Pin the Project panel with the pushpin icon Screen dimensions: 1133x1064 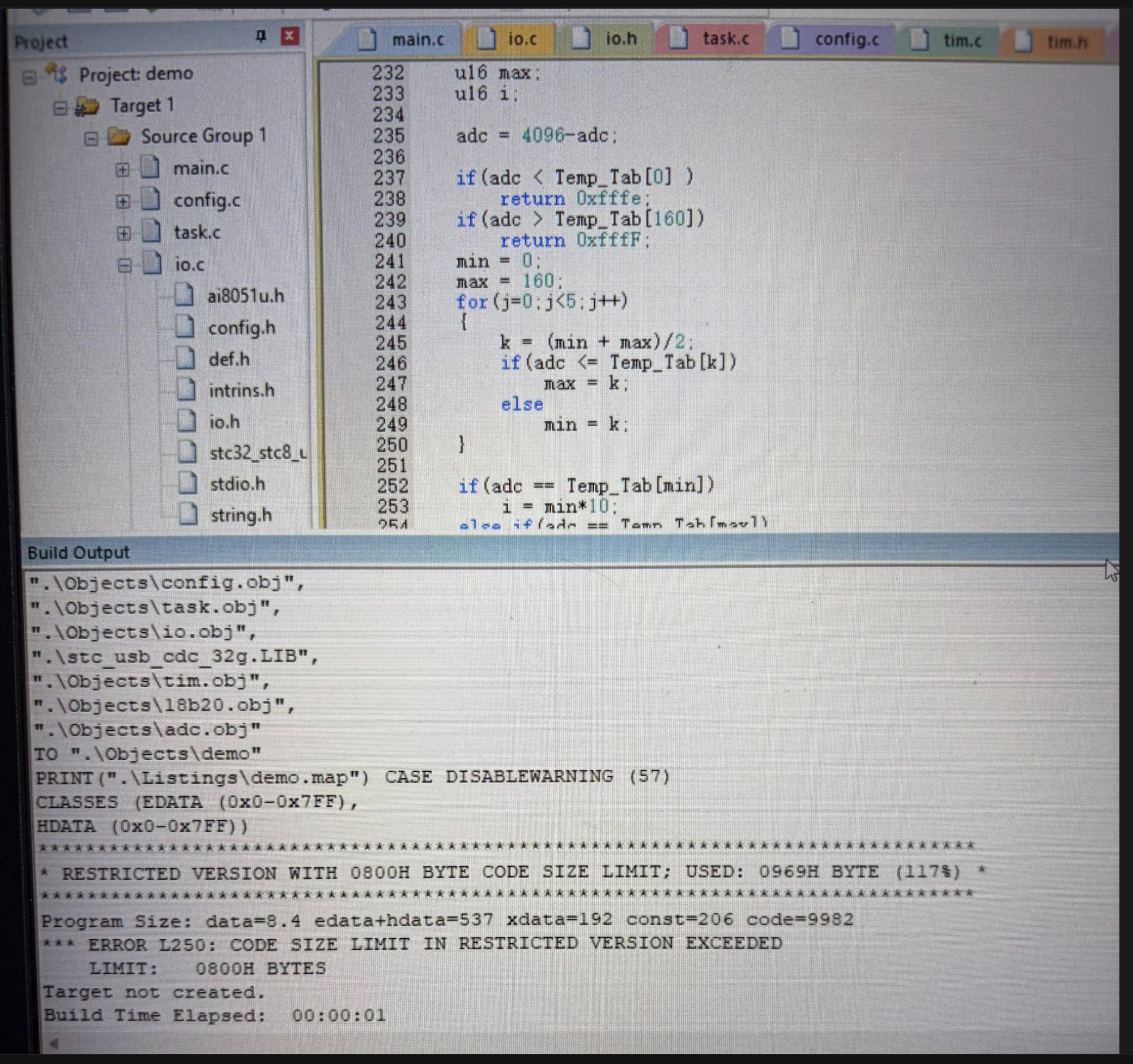coord(261,37)
